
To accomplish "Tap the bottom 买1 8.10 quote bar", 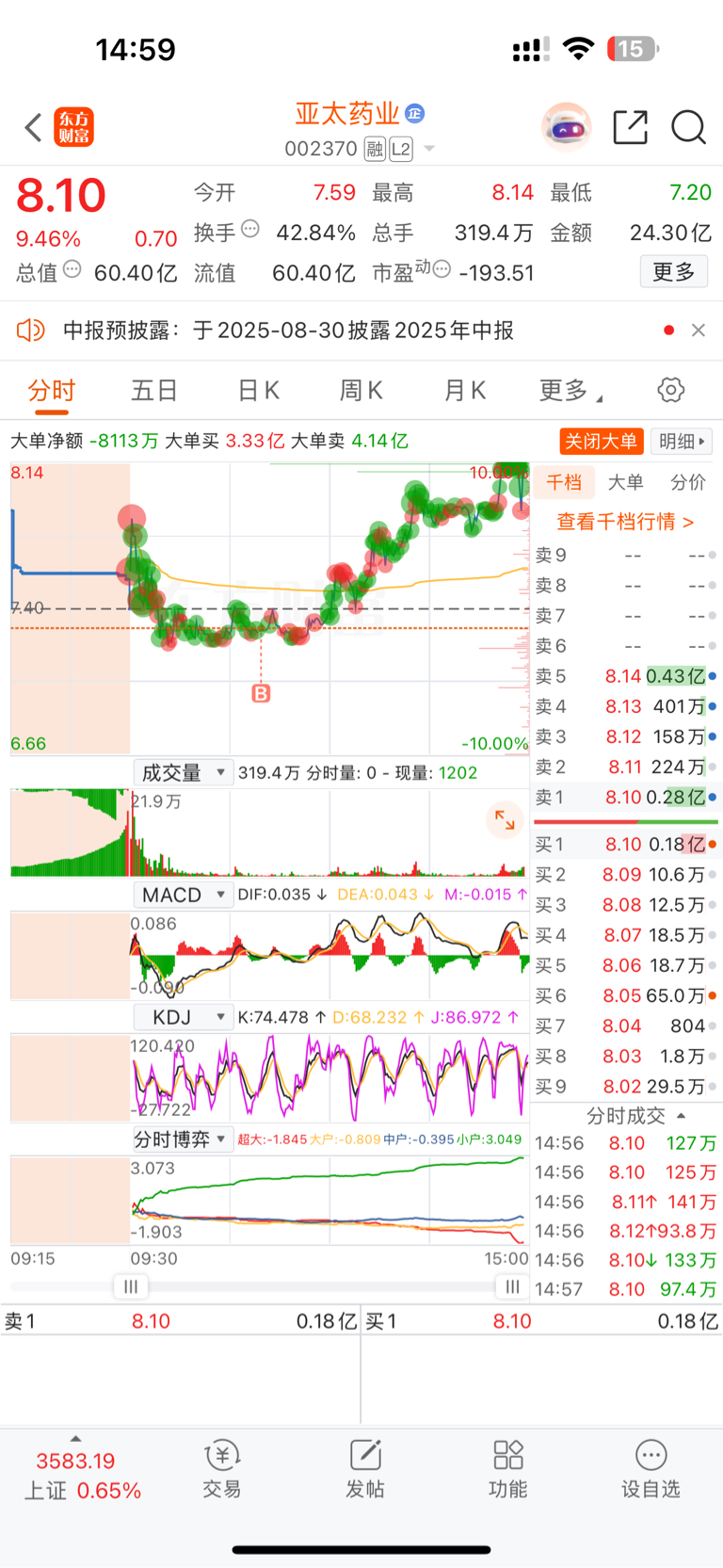I will coord(541,1321).
